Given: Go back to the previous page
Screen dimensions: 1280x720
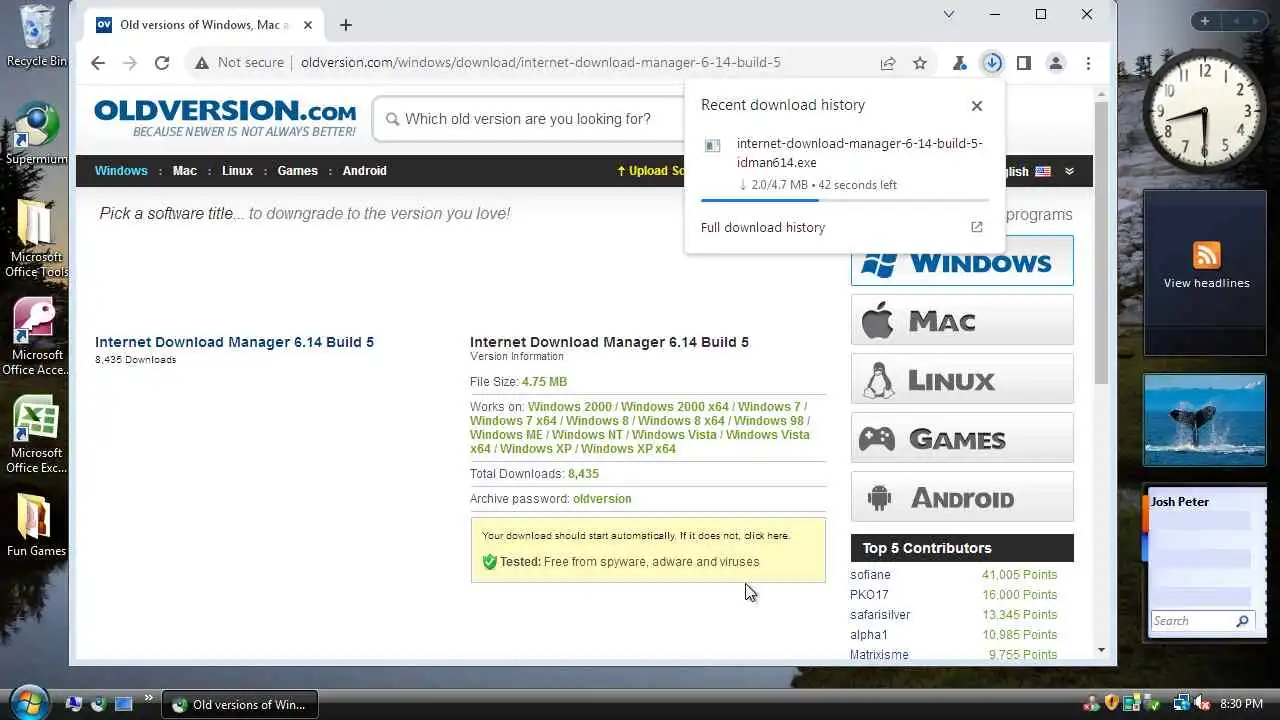Looking at the screenshot, I should pyautogui.click(x=97, y=63).
